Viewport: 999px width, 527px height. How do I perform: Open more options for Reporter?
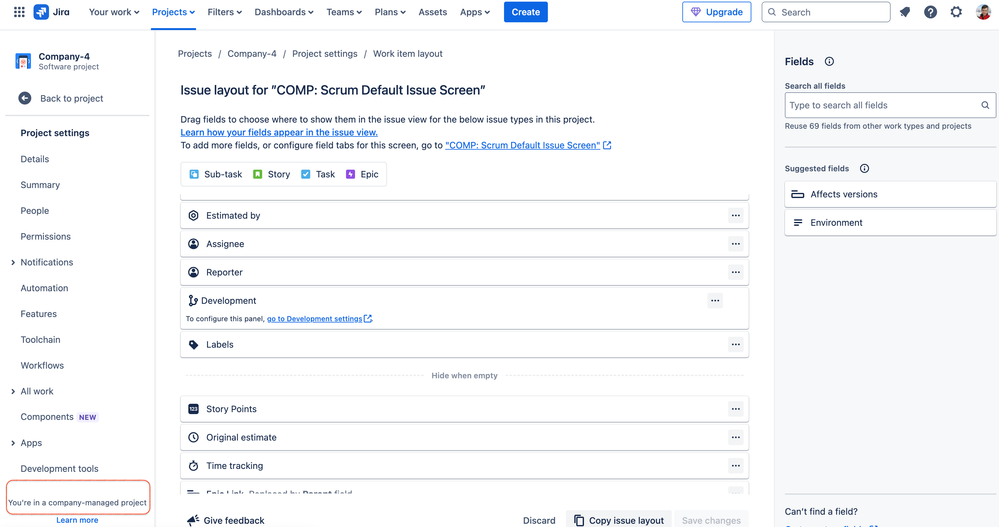735,272
